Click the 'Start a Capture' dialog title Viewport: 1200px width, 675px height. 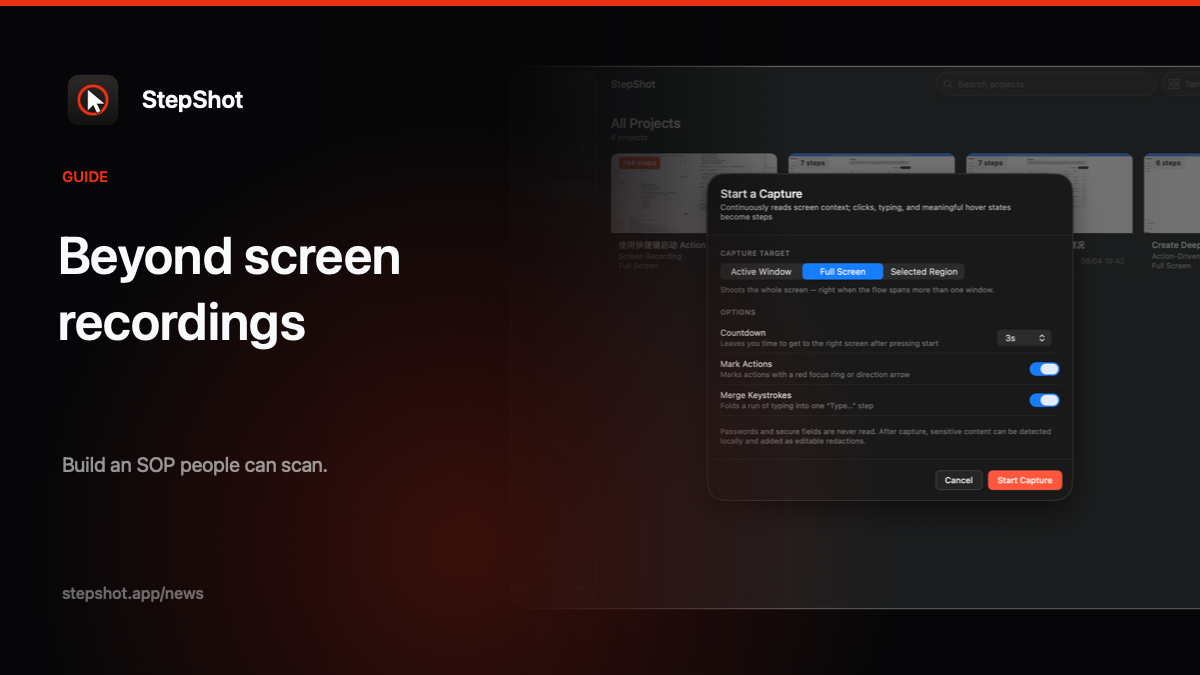(761, 193)
